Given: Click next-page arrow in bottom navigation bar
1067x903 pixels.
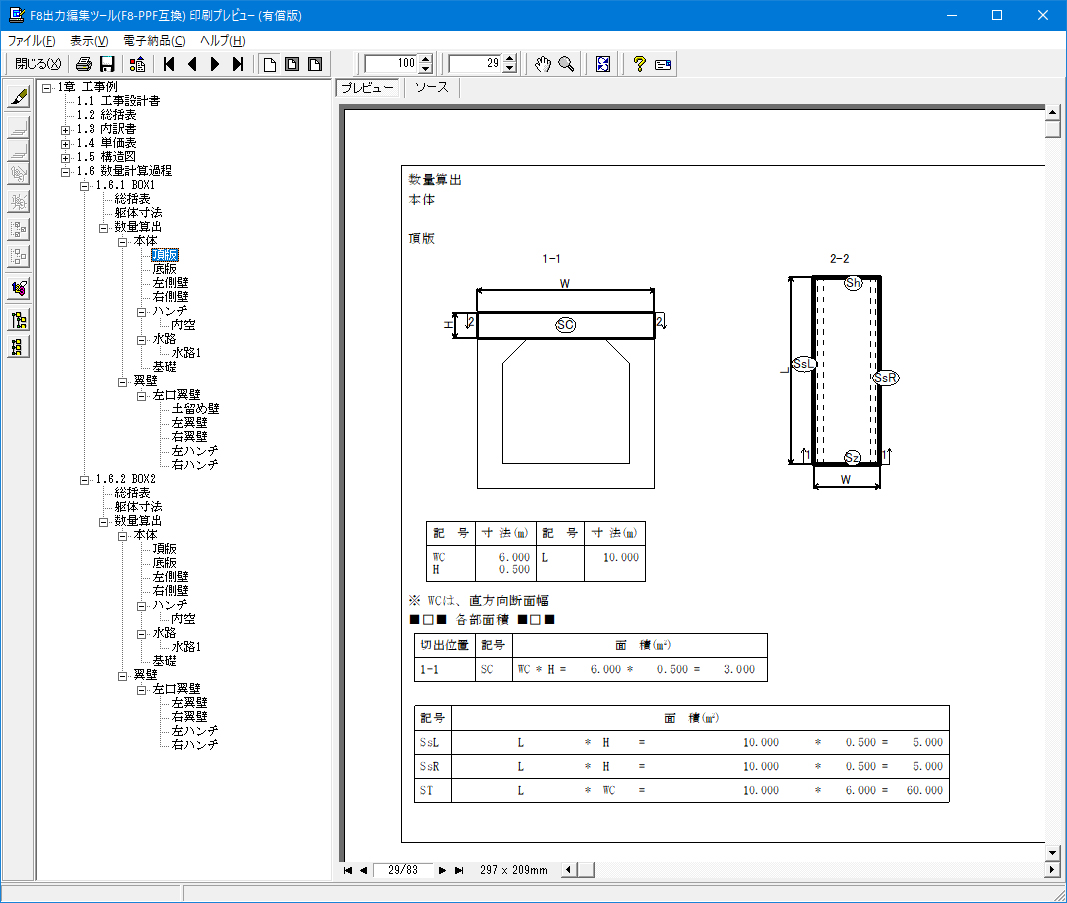Looking at the screenshot, I should [x=442, y=870].
